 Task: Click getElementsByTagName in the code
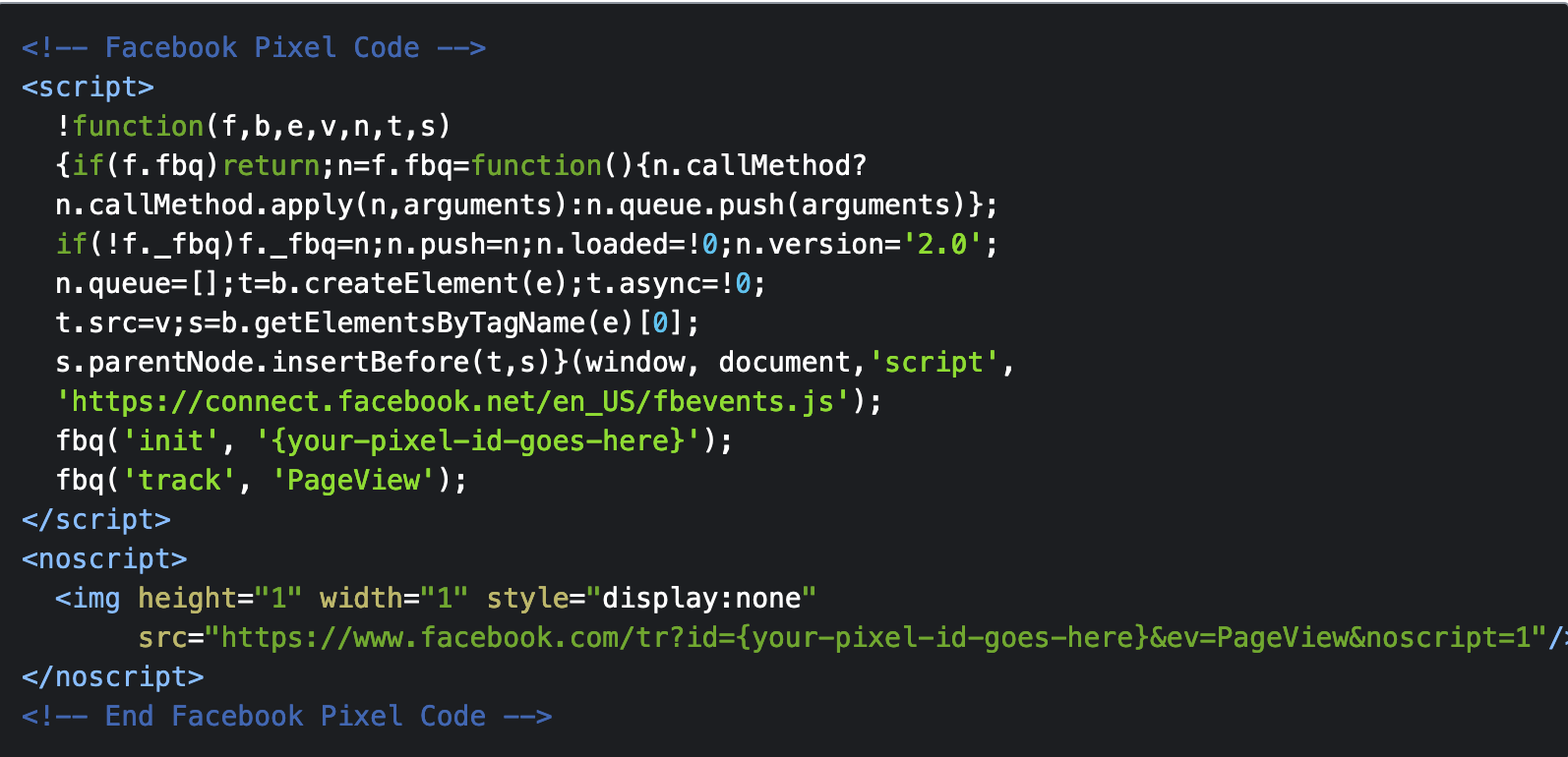click(418, 322)
